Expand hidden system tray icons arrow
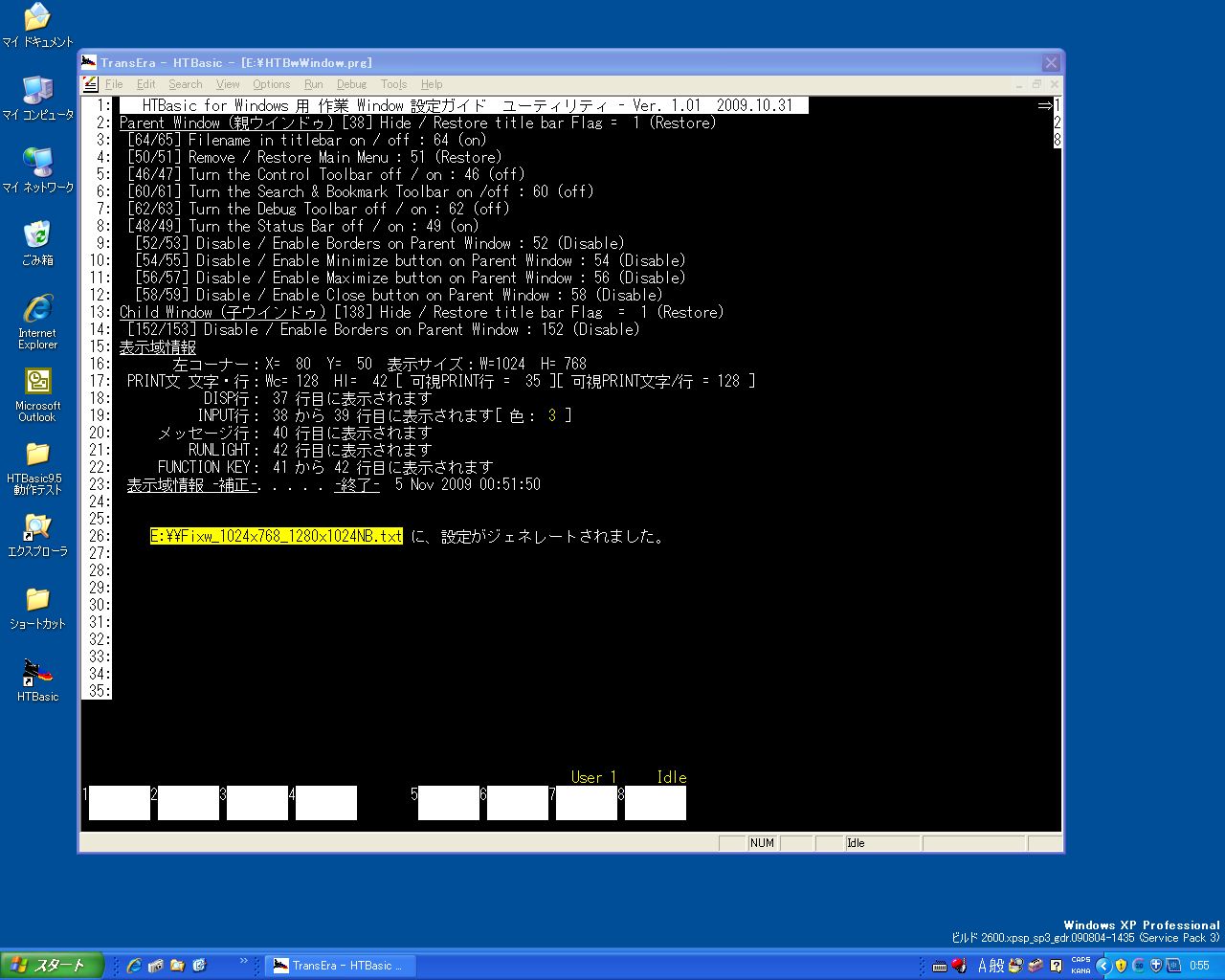This screenshot has width=1225, height=980. coord(1102,966)
